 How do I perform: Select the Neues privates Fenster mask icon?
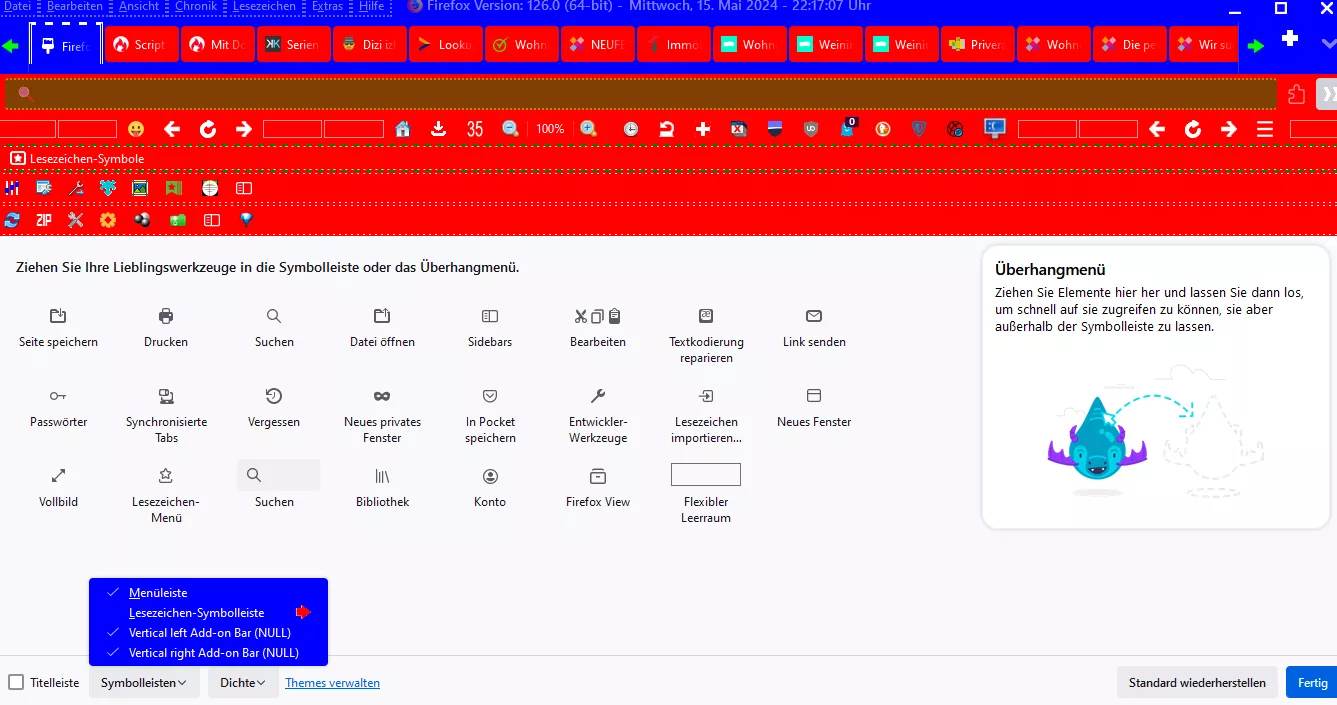tap(382, 396)
